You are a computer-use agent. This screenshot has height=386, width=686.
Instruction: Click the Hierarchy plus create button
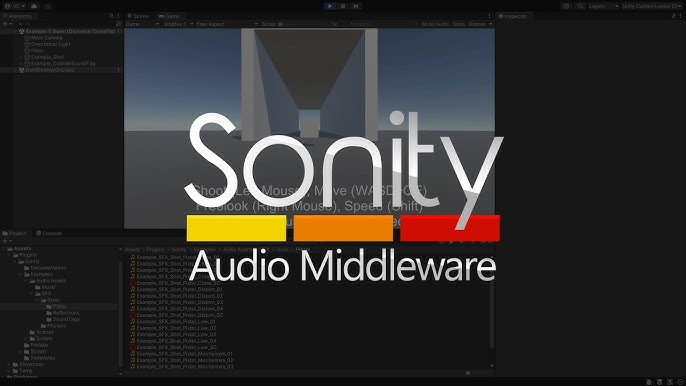[7, 24]
